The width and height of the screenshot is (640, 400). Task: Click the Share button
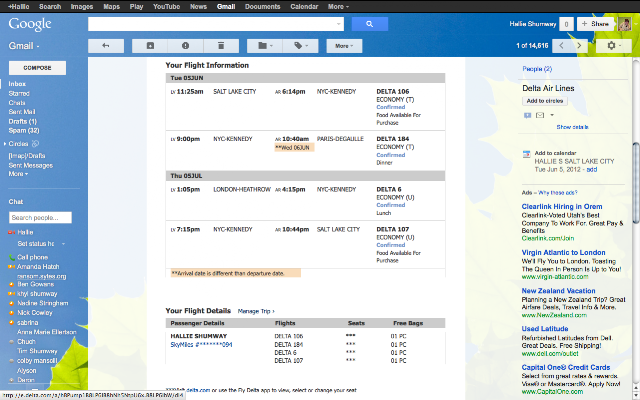[x=595, y=24]
